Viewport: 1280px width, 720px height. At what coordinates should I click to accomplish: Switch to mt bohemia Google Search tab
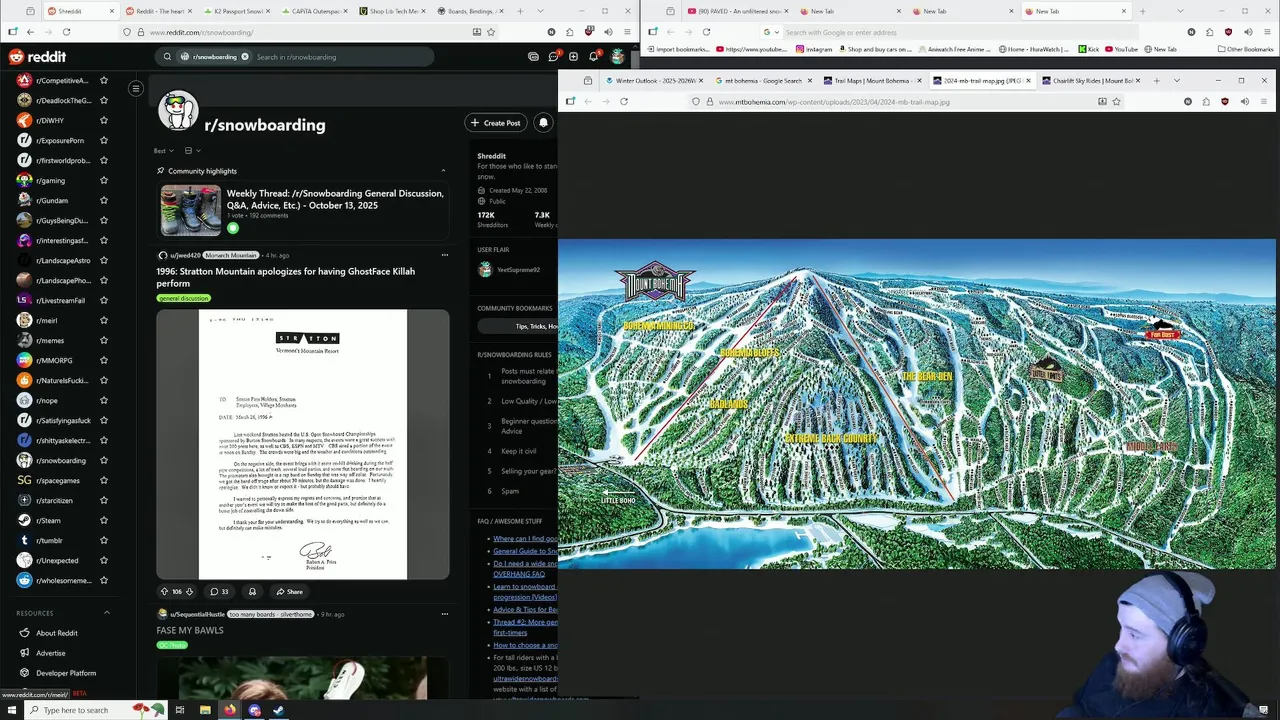(x=763, y=80)
